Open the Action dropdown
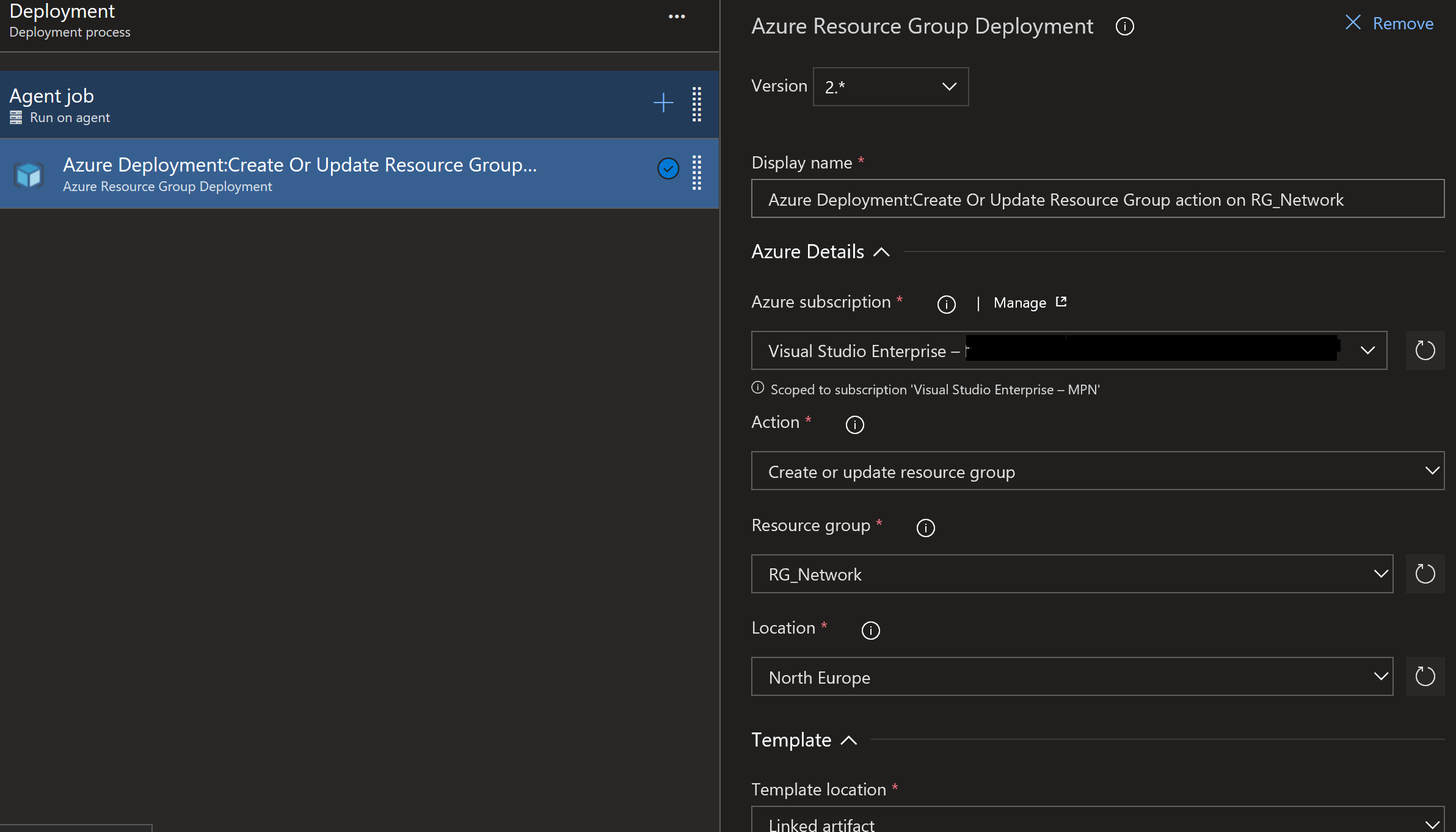1456x832 pixels. (1097, 471)
